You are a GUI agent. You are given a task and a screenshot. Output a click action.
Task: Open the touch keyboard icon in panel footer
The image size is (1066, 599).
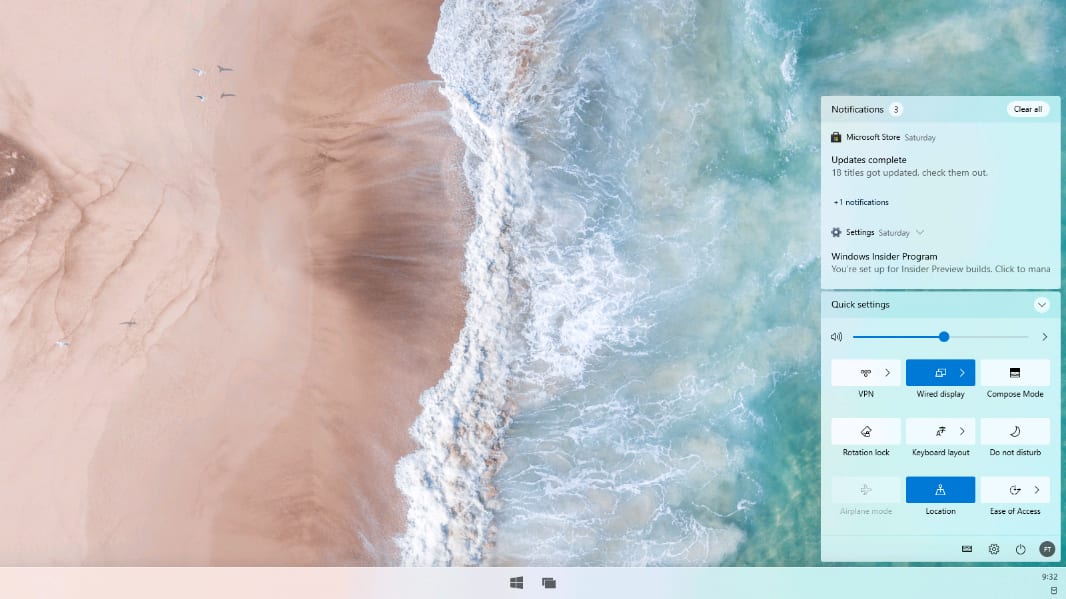(x=967, y=549)
